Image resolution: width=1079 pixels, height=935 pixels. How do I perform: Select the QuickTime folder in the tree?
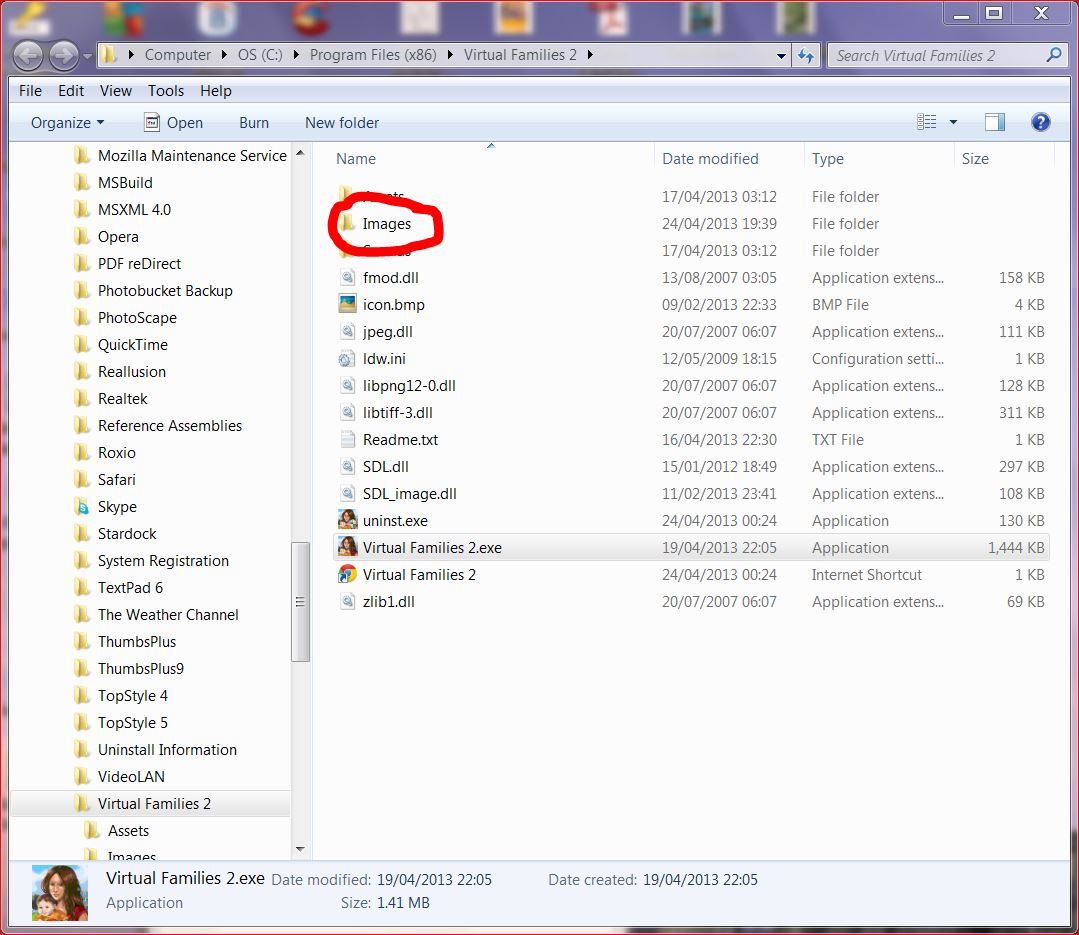pos(121,345)
